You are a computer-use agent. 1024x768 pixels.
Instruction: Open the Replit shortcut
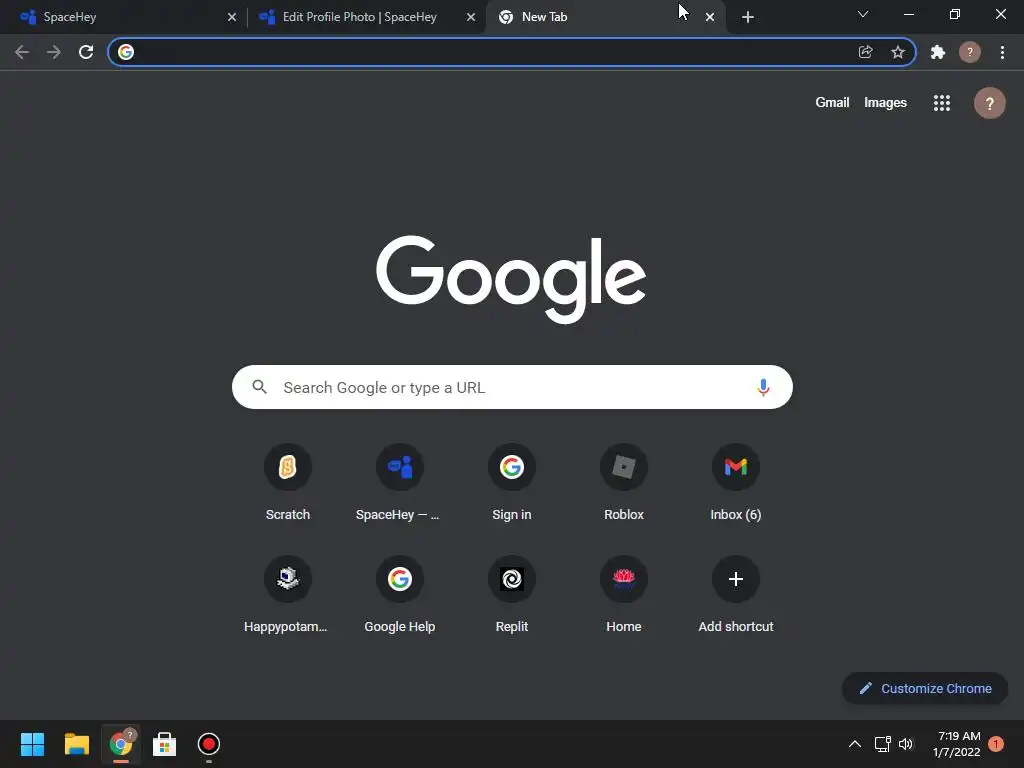[511, 579]
